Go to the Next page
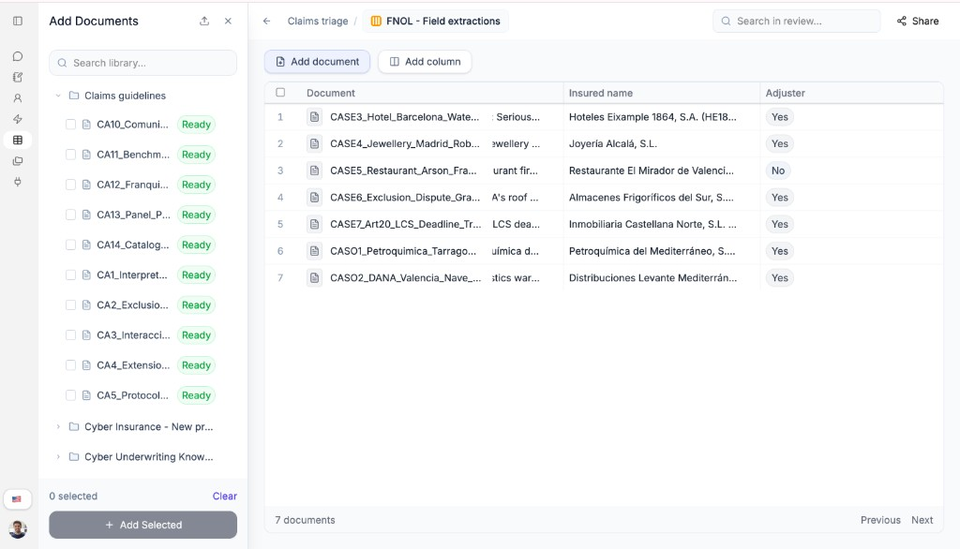The height and width of the screenshot is (549, 960). point(922,520)
